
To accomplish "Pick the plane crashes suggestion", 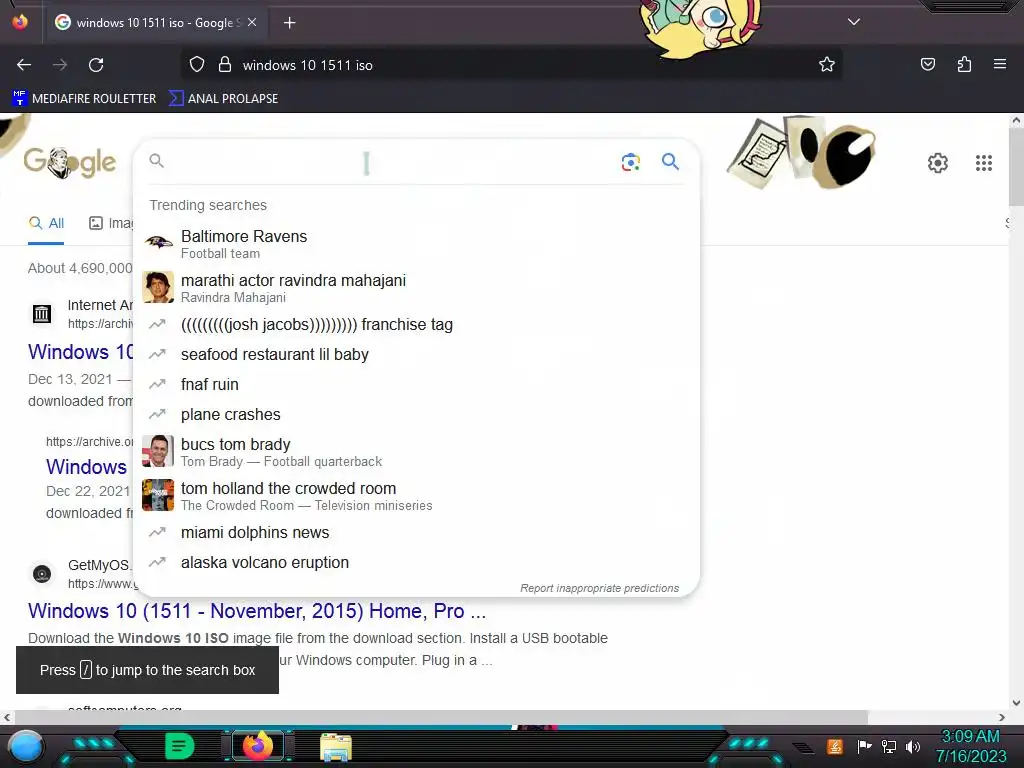I will coord(416,415).
